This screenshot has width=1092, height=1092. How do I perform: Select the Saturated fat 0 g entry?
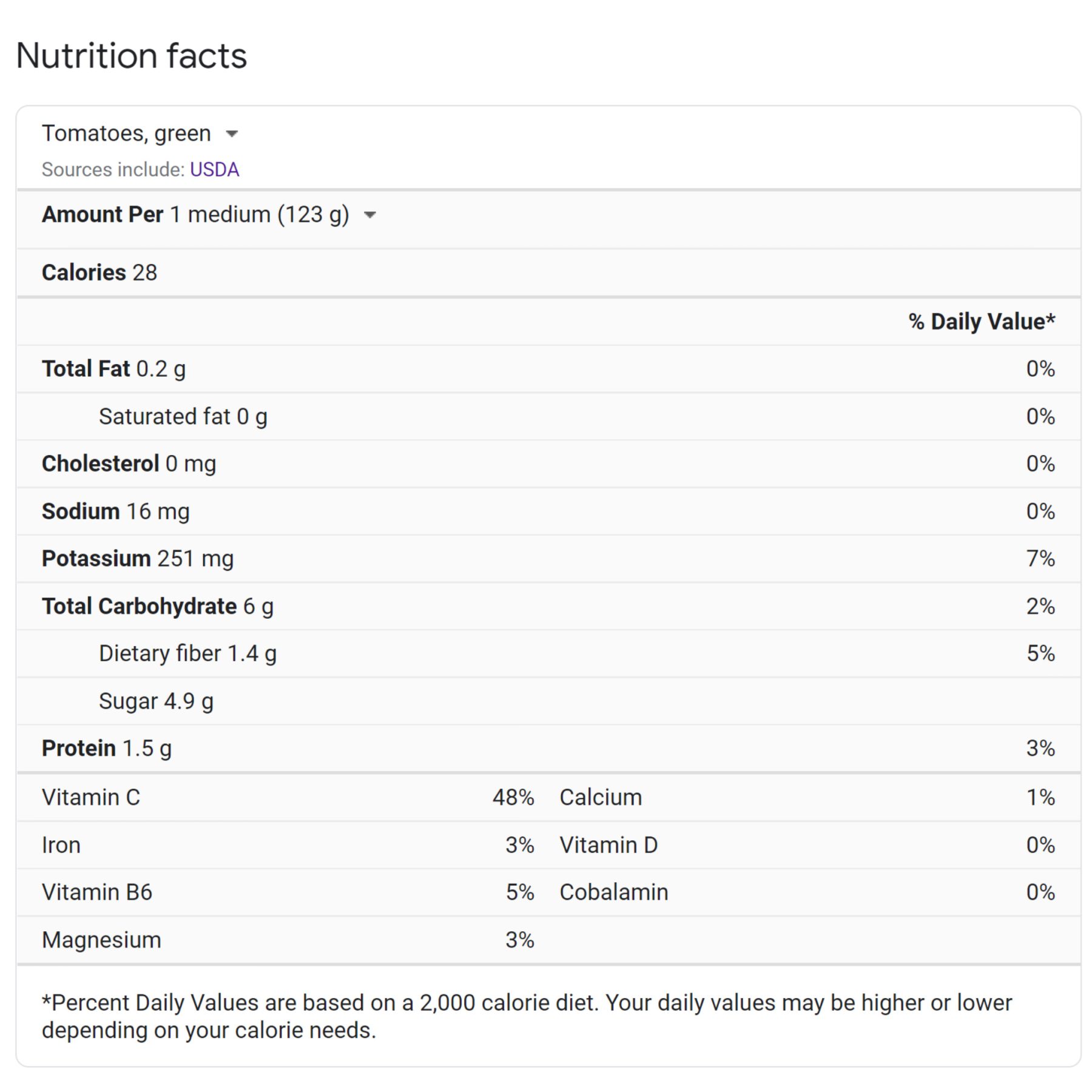(x=183, y=417)
